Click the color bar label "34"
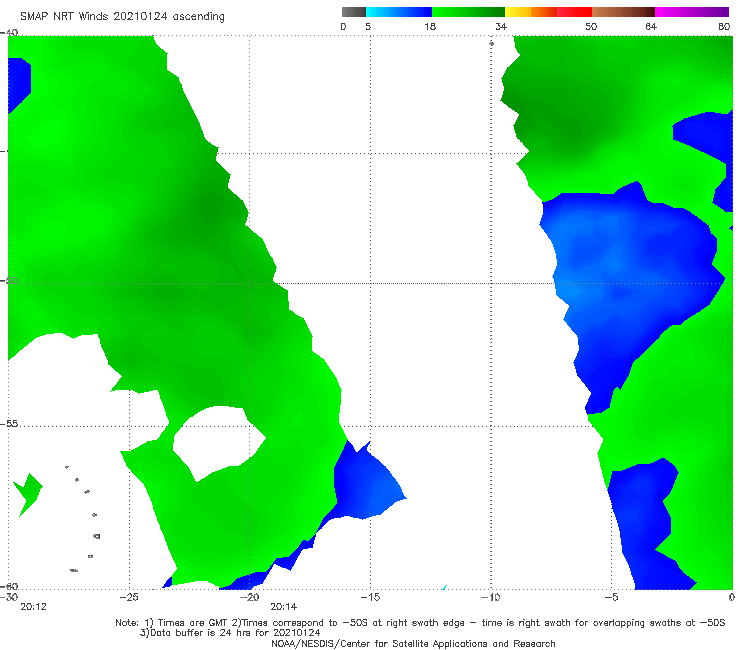 click(x=501, y=26)
